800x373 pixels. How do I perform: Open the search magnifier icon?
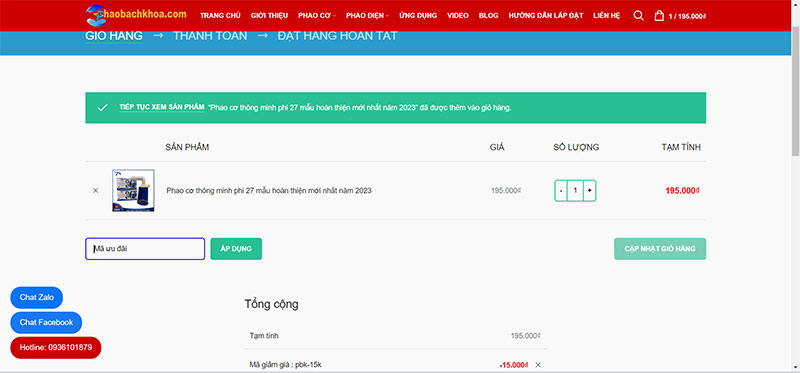pos(638,15)
